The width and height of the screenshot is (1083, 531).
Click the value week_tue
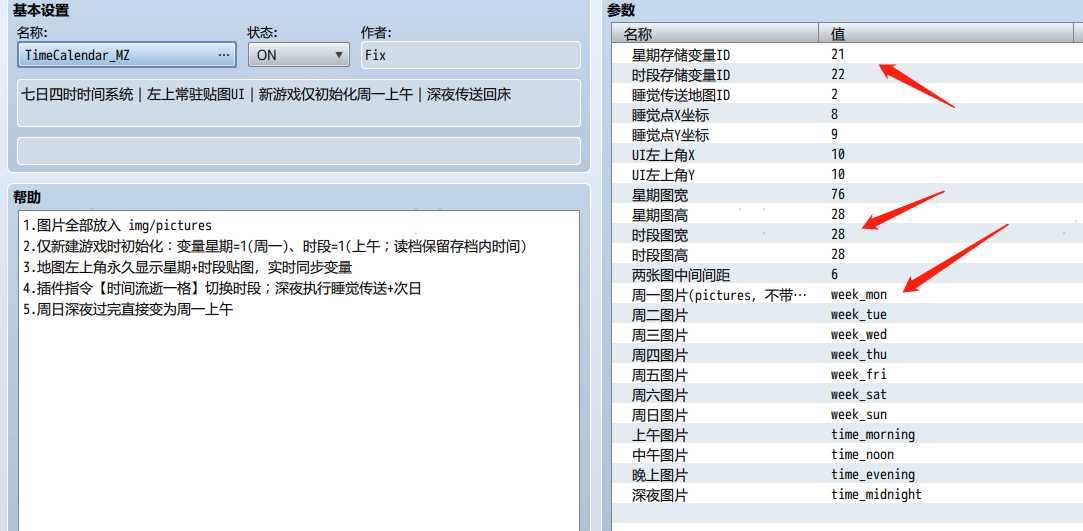click(x=859, y=314)
